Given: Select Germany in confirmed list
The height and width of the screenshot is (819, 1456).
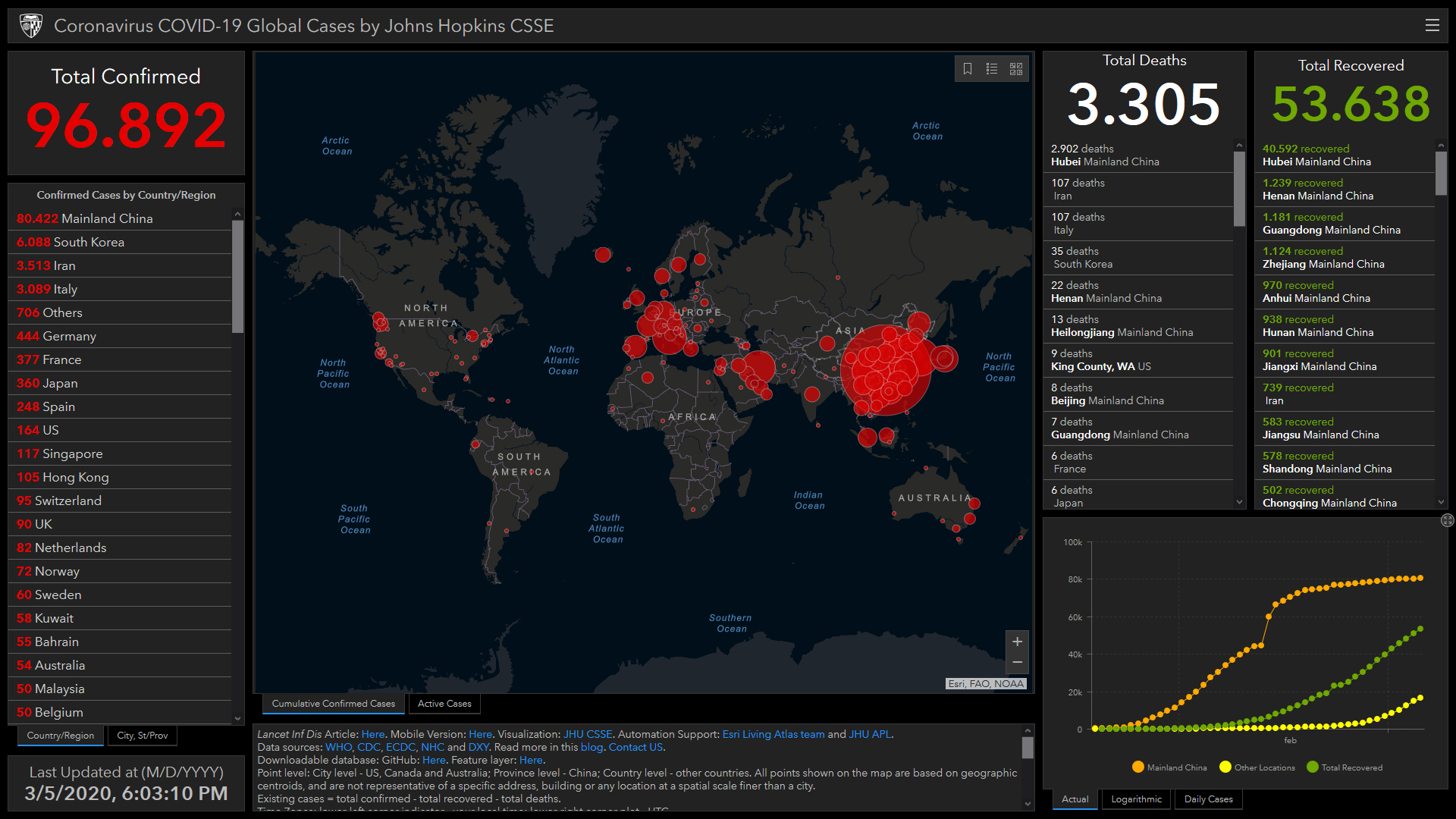Looking at the screenshot, I should [120, 336].
